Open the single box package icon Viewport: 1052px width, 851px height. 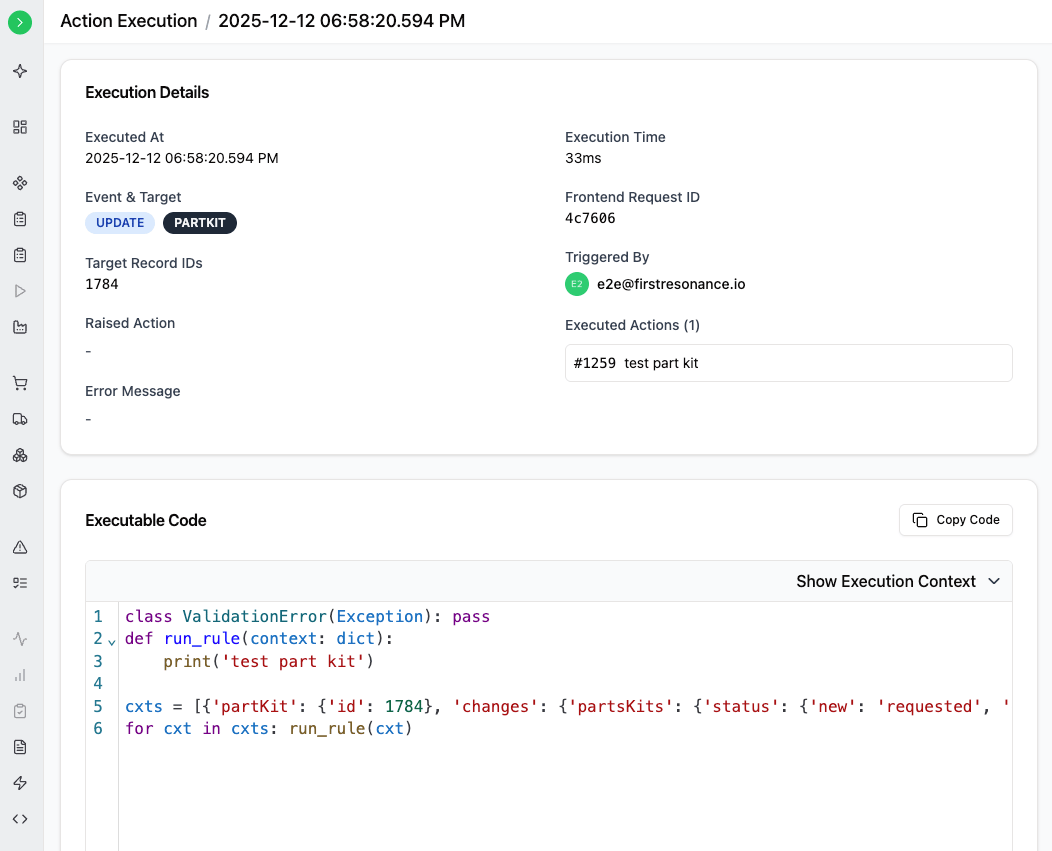coord(20,491)
